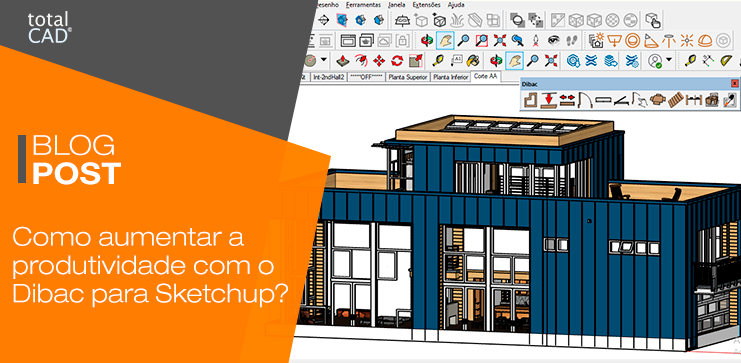This screenshot has height=363, width=741.
Task: Click the BLOG POST heading text
Action: [76, 160]
